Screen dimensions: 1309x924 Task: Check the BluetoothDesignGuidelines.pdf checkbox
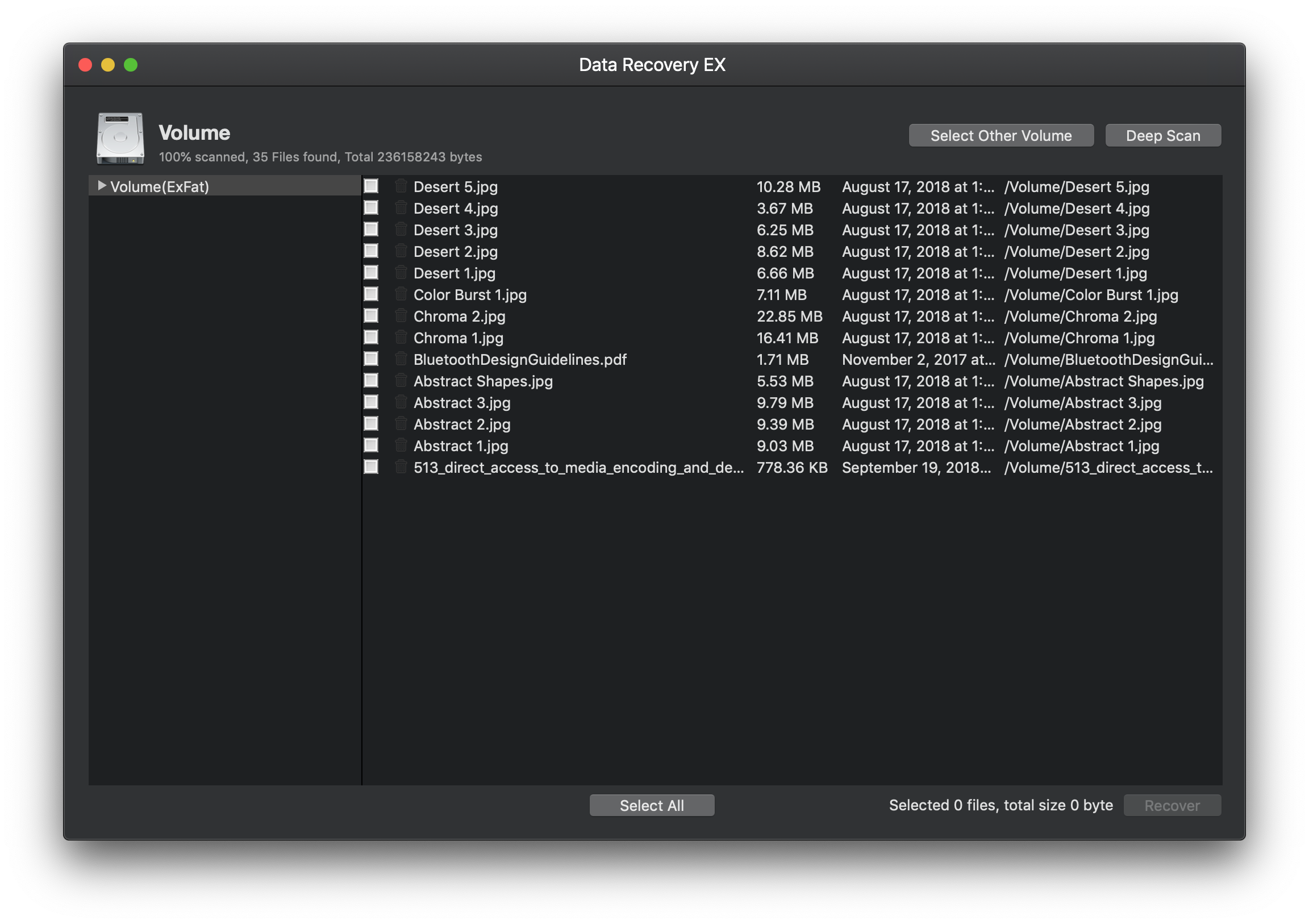click(x=371, y=359)
